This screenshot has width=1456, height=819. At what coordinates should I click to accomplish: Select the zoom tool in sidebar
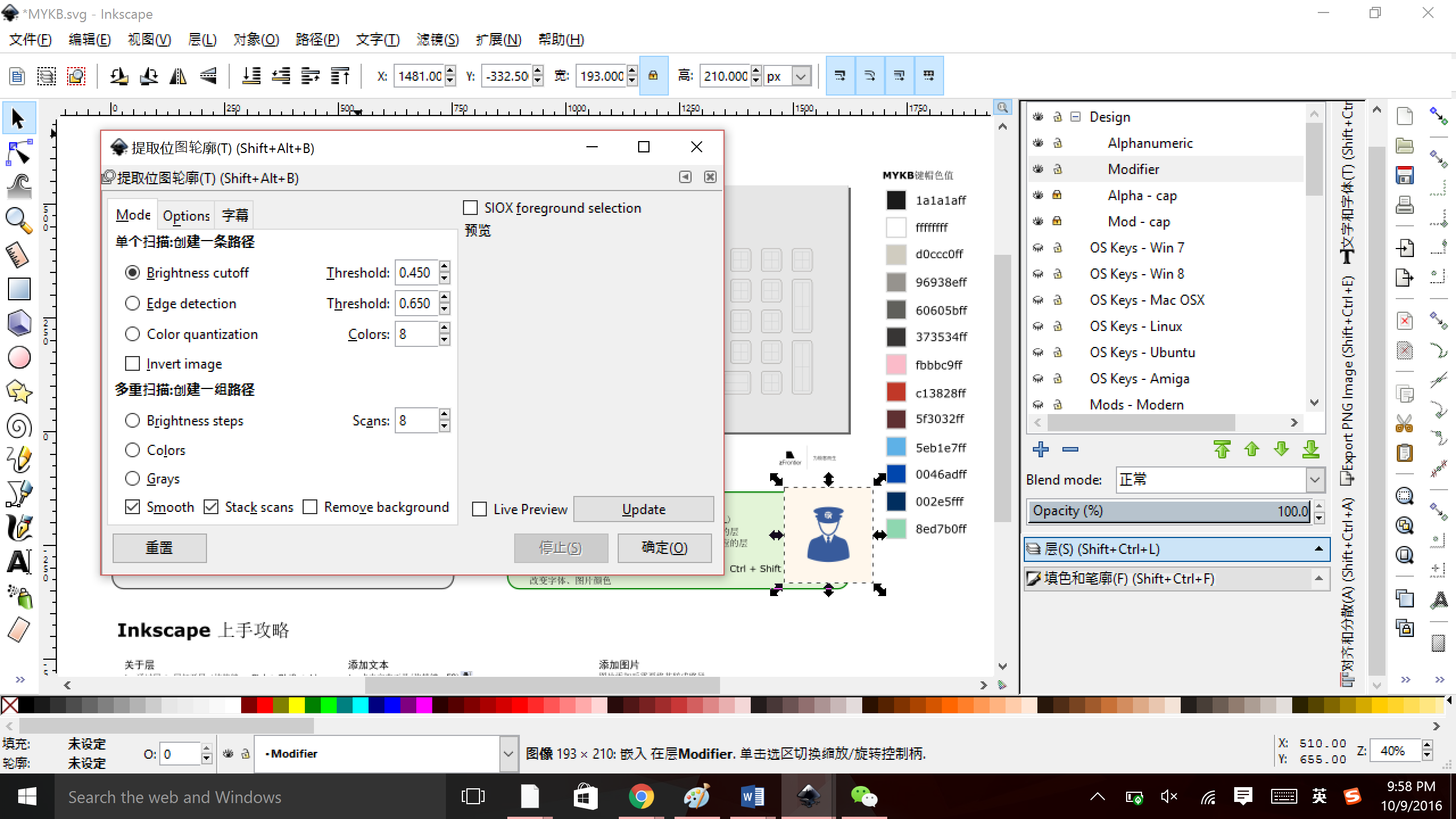pyautogui.click(x=16, y=220)
